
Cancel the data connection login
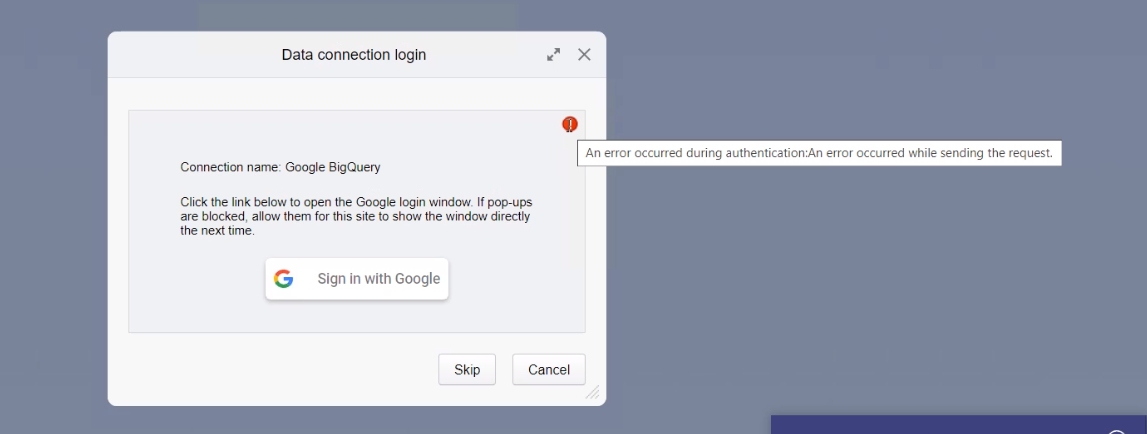[549, 370]
